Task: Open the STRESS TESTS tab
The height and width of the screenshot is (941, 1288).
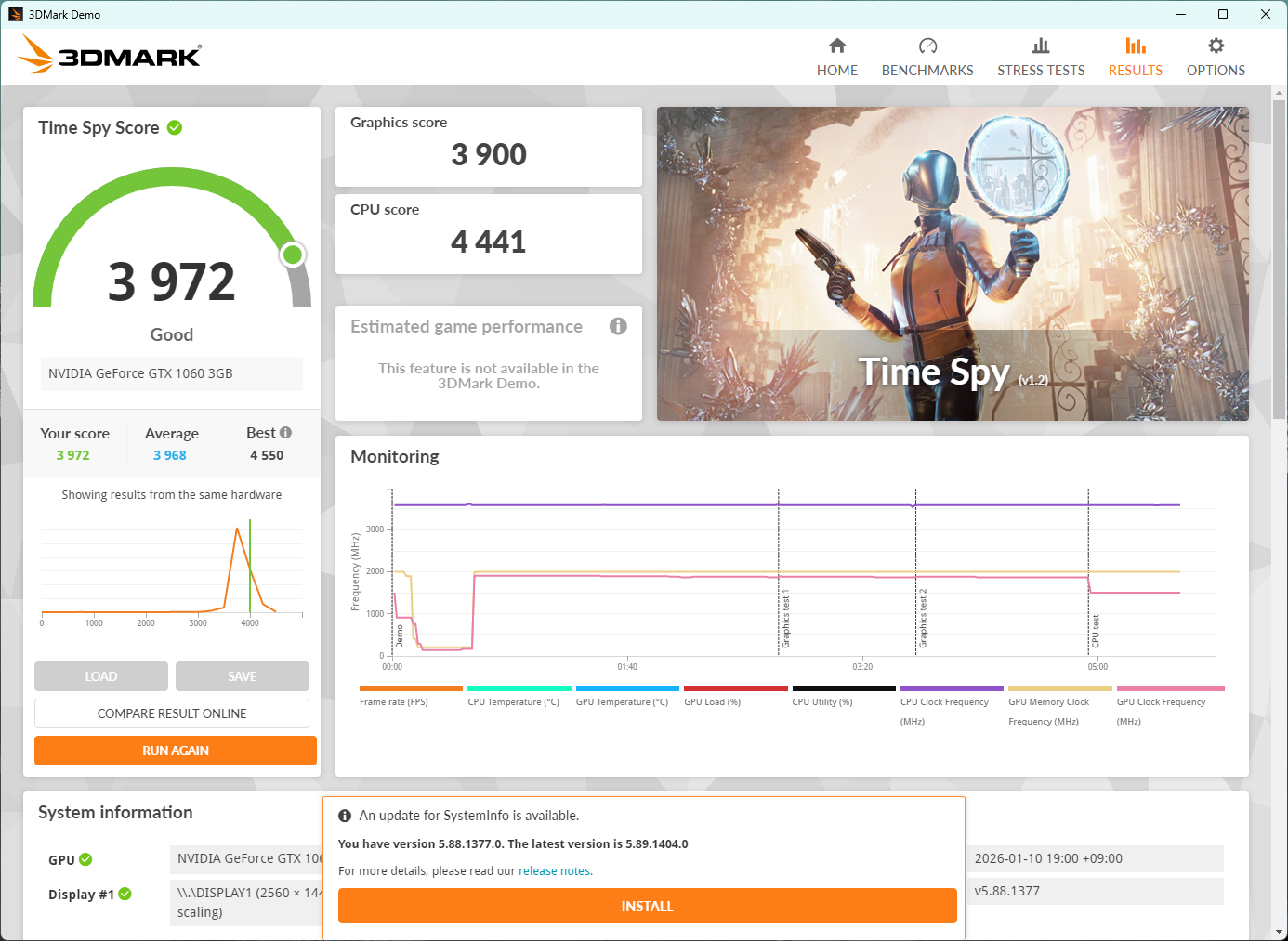Action: (x=1041, y=58)
